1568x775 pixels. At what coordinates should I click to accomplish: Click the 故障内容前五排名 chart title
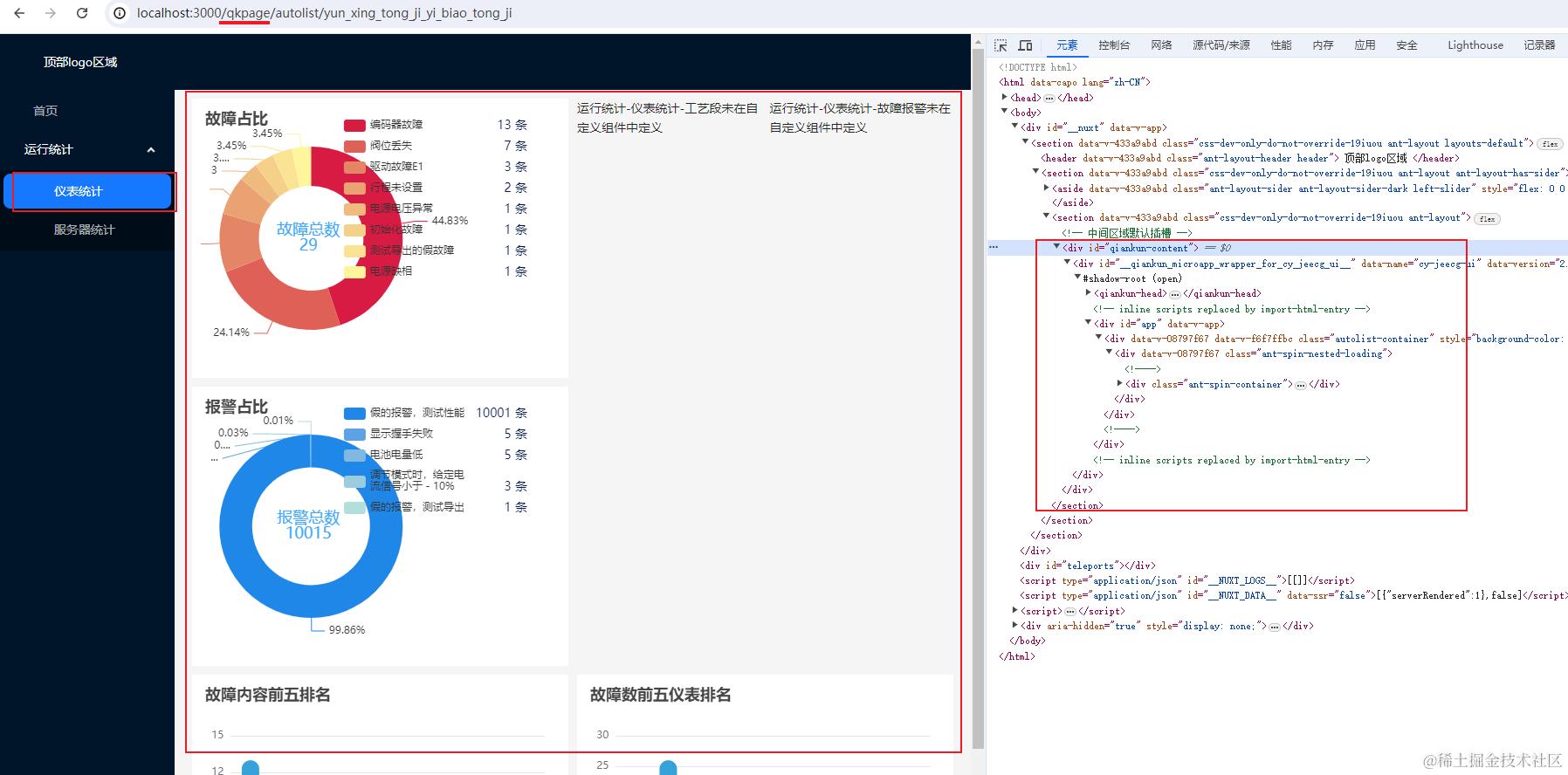(268, 695)
